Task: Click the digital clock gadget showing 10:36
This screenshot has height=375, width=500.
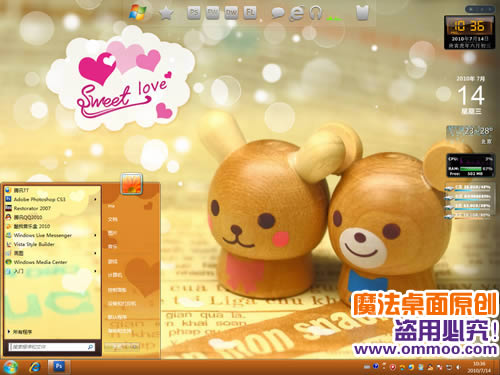Action: click(469, 32)
